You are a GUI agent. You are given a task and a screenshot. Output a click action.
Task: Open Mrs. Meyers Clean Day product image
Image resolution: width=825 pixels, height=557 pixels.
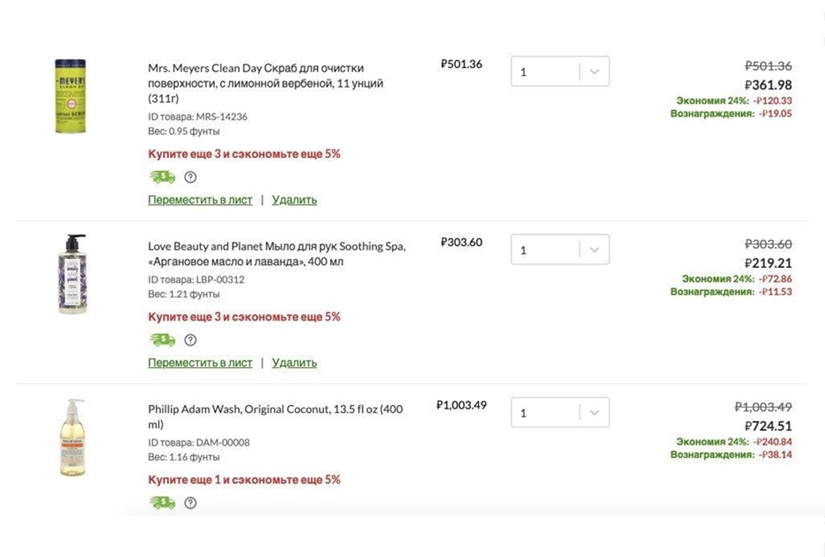point(70,96)
